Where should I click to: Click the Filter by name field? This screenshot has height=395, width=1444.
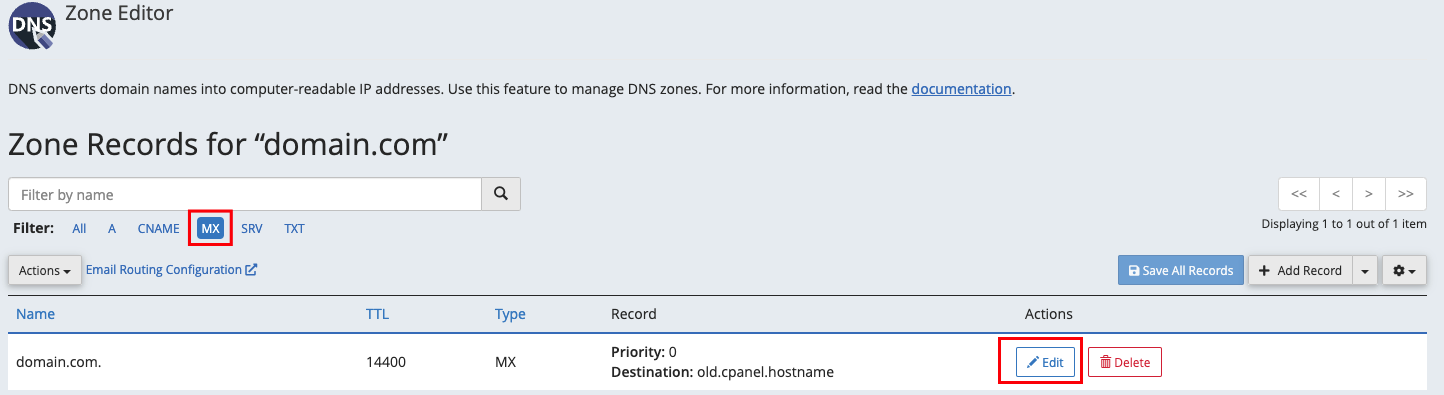point(245,194)
